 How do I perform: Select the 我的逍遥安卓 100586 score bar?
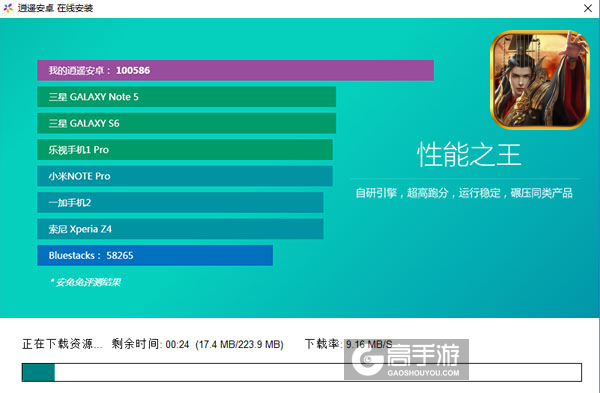click(x=235, y=70)
